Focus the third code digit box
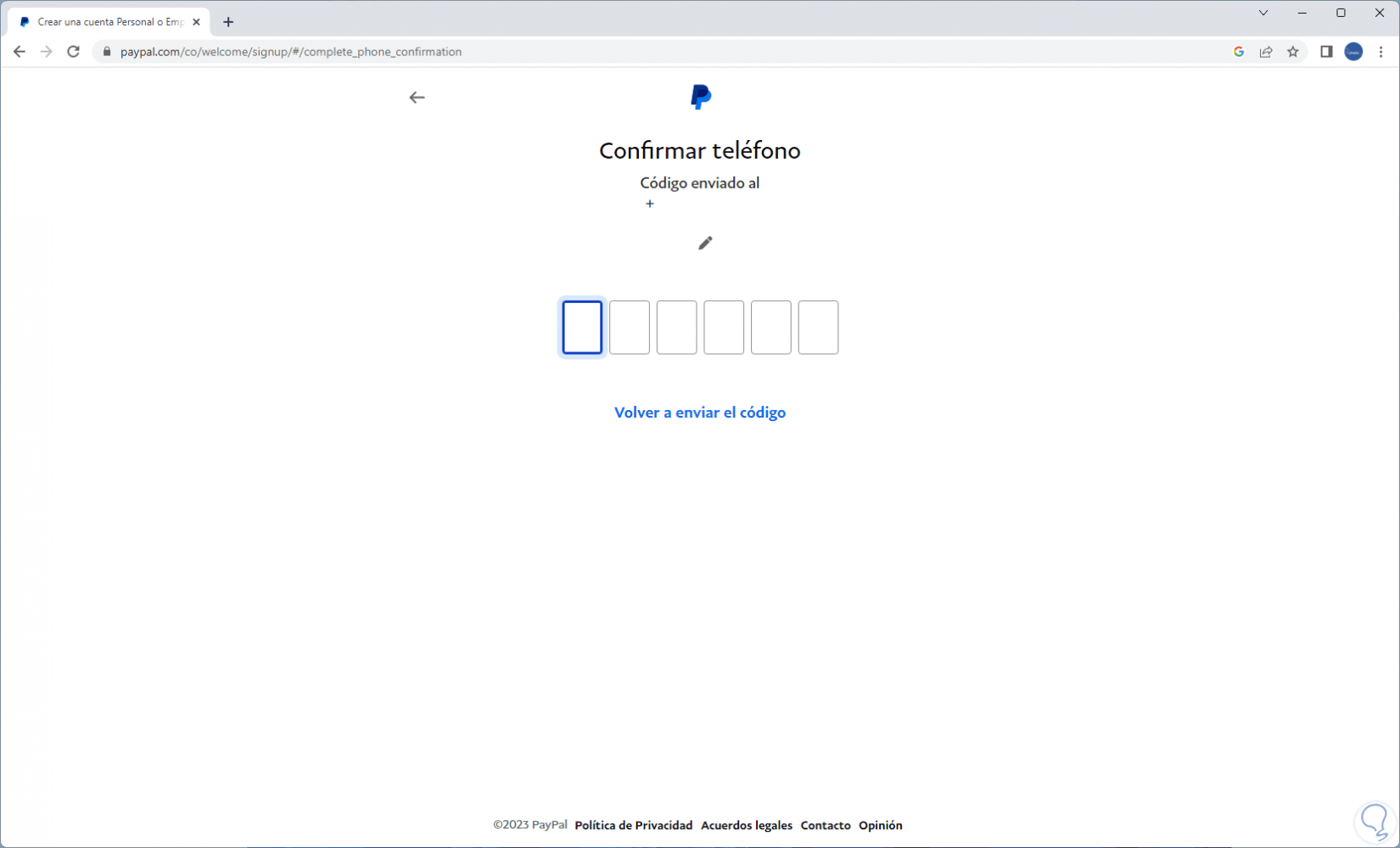 pyautogui.click(x=677, y=328)
